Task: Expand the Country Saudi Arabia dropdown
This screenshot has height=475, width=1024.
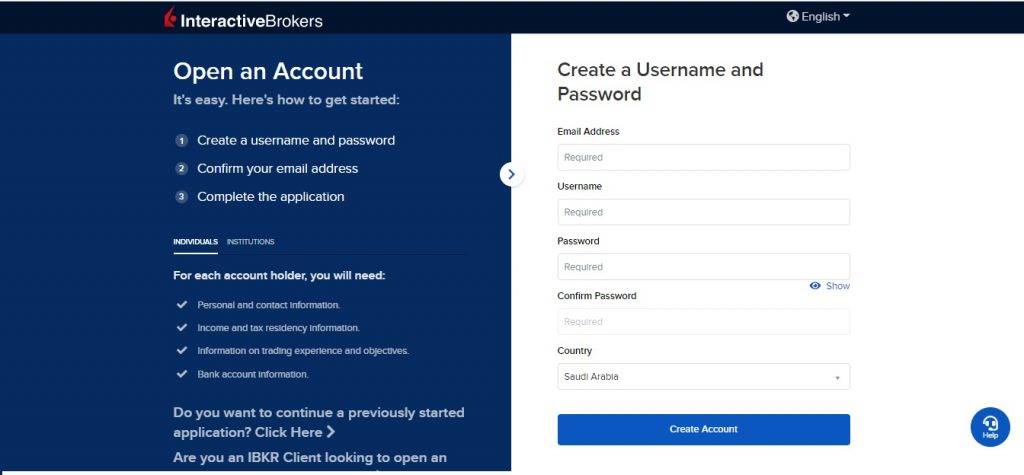Action: point(703,377)
